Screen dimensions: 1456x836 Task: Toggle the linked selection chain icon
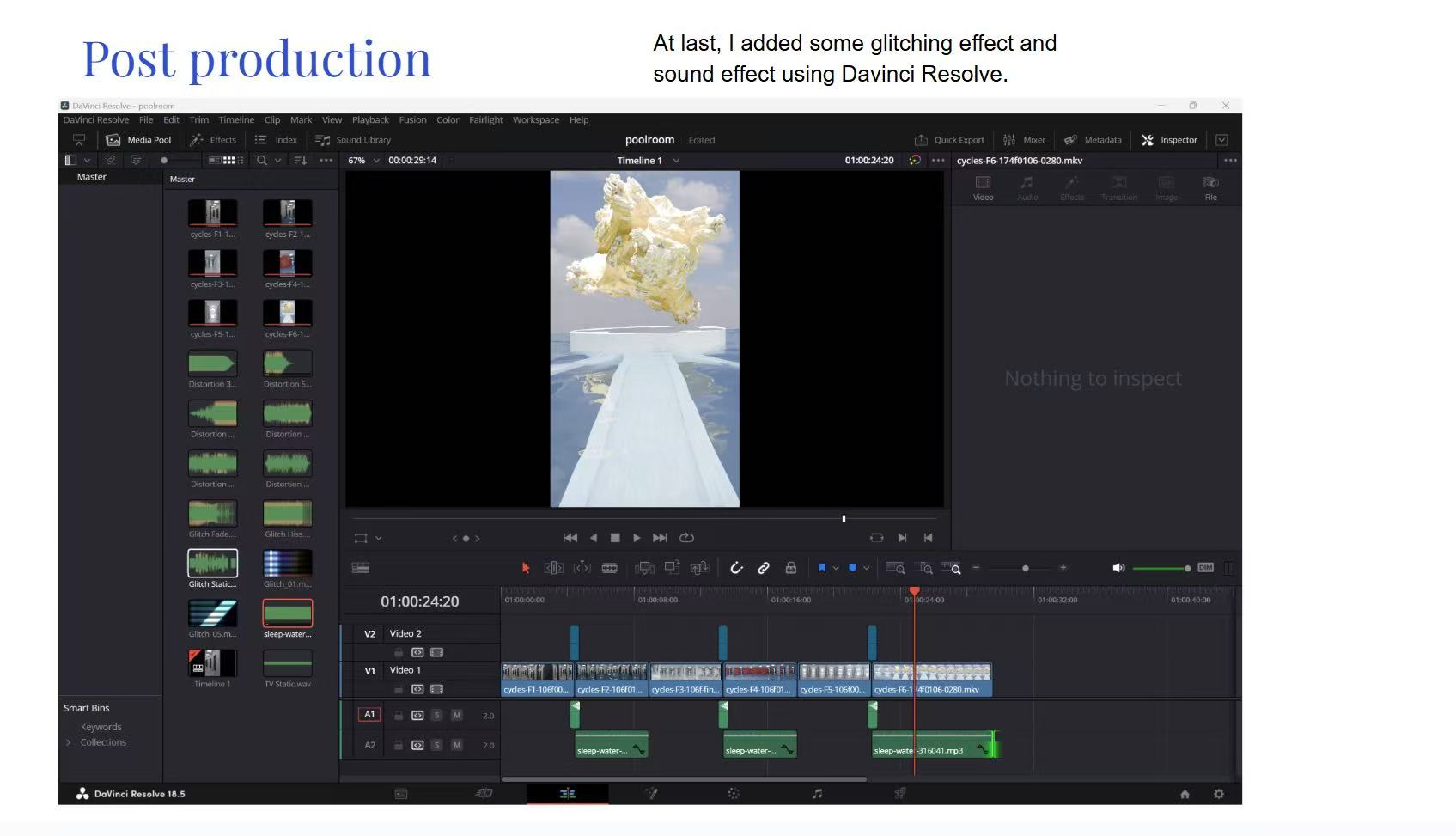click(x=763, y=568)
